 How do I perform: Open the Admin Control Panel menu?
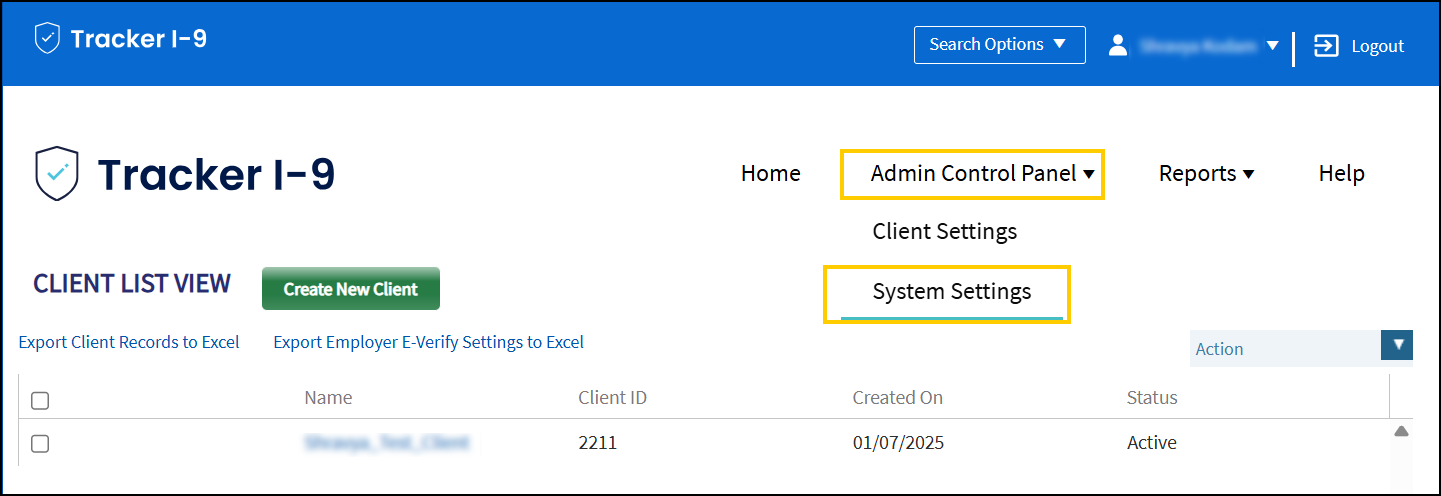[983, 174]
